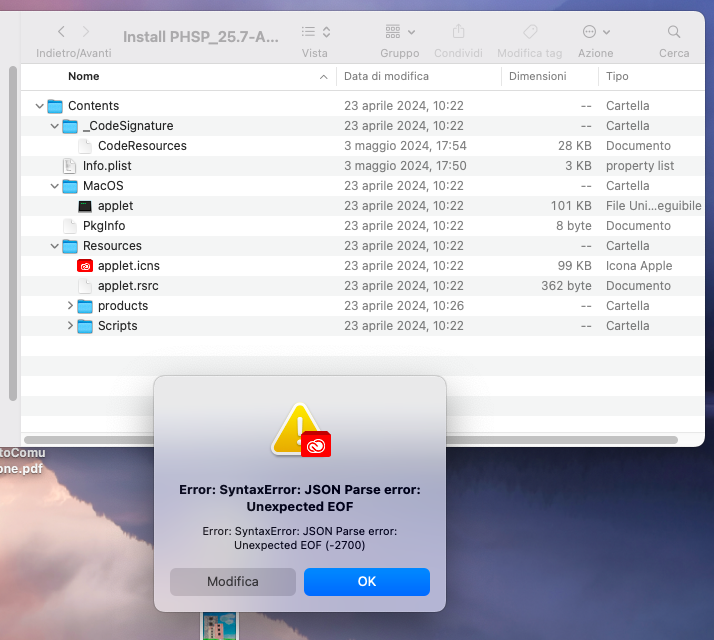Click the Info.plist file name
The height and width of the screenshot is (640, 714).
click(107, 166)
